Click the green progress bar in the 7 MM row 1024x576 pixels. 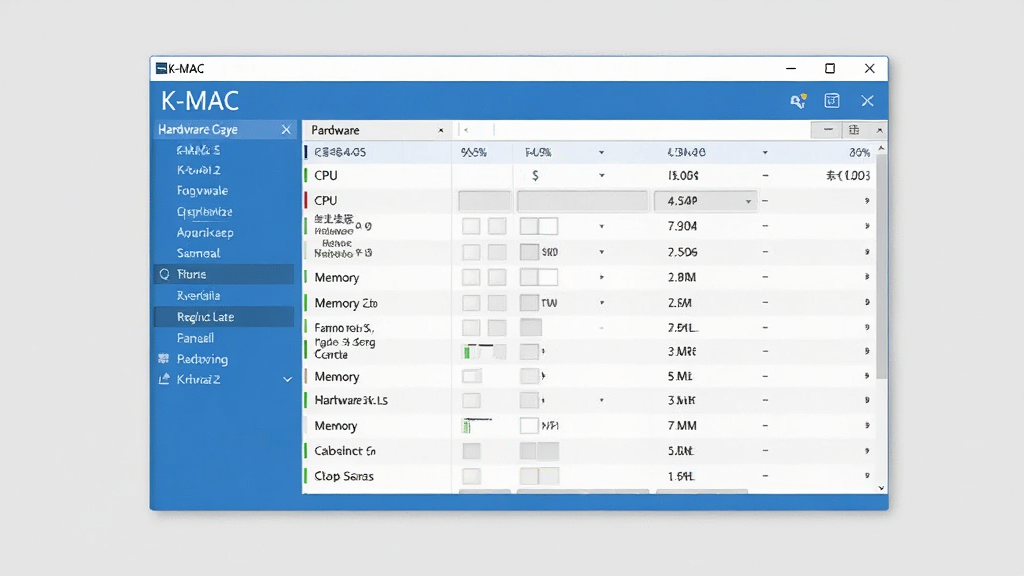coord(467,427)
